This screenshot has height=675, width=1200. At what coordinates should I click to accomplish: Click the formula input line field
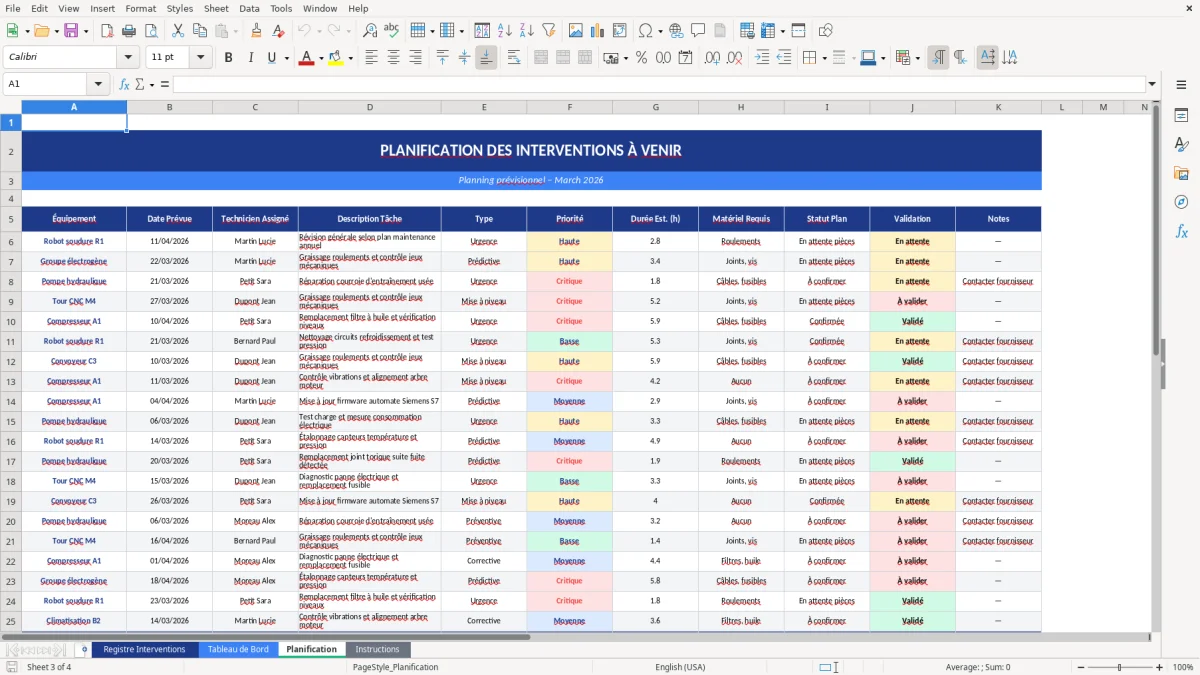click(x=658, y=84)
